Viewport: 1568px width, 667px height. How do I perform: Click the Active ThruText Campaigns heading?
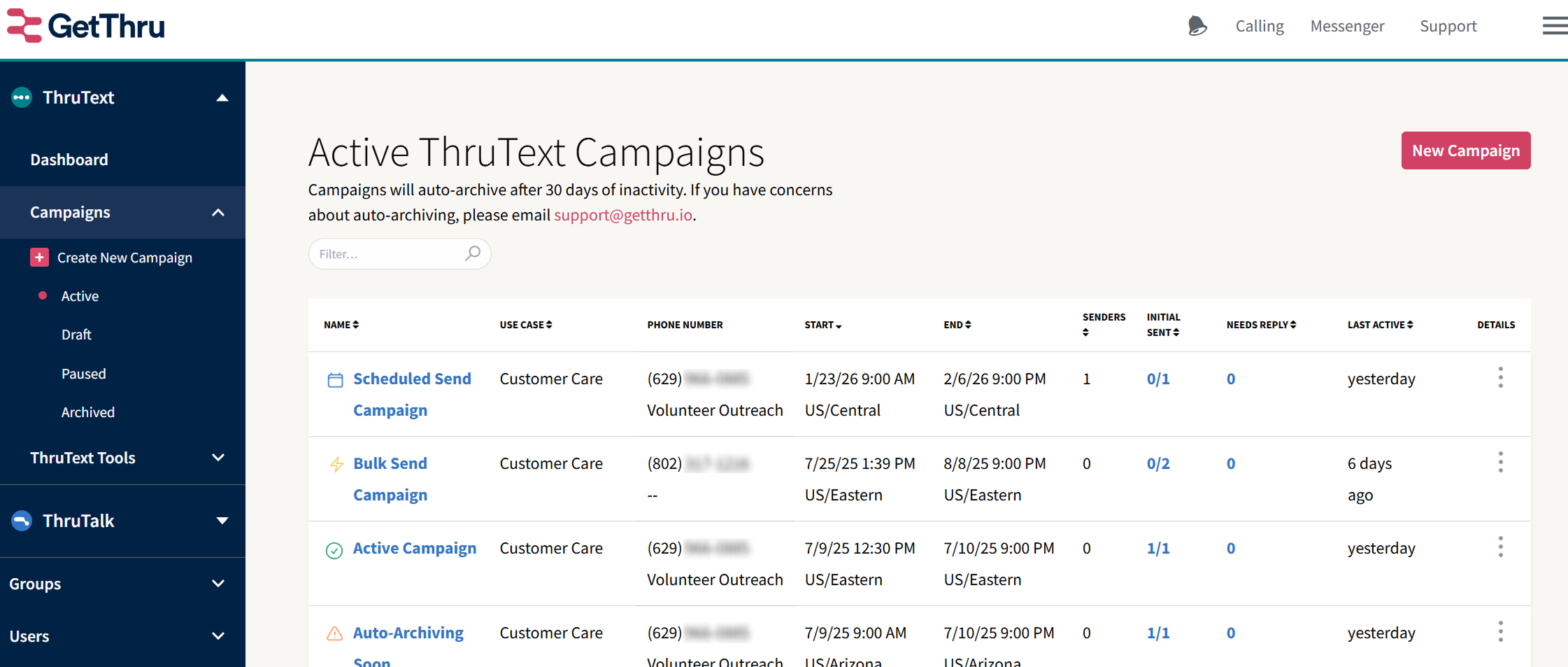(x=536, y=153)
